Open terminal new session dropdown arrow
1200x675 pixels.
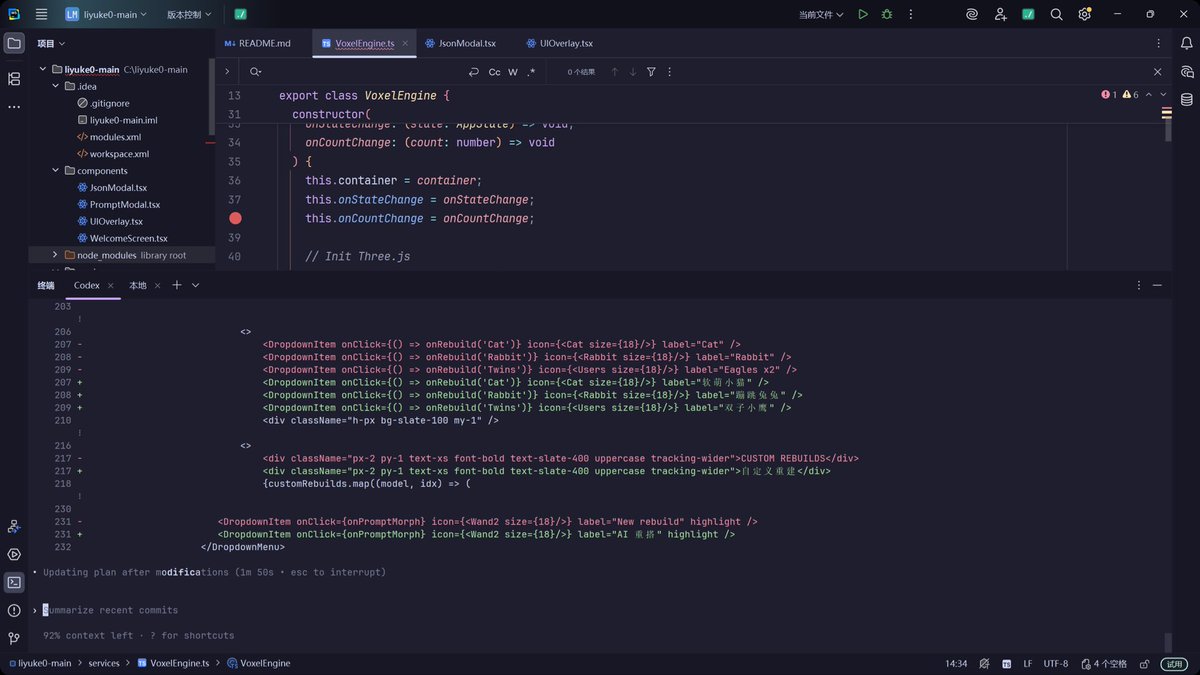(195, 285)
